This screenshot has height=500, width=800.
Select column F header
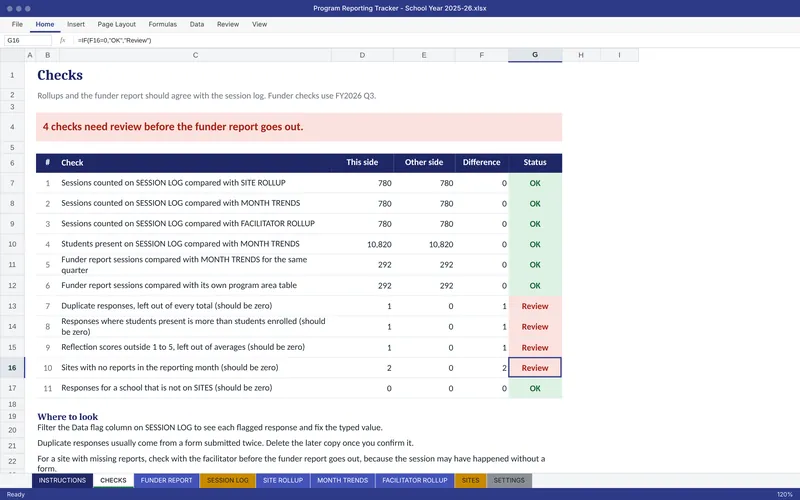tap(482, 55)
